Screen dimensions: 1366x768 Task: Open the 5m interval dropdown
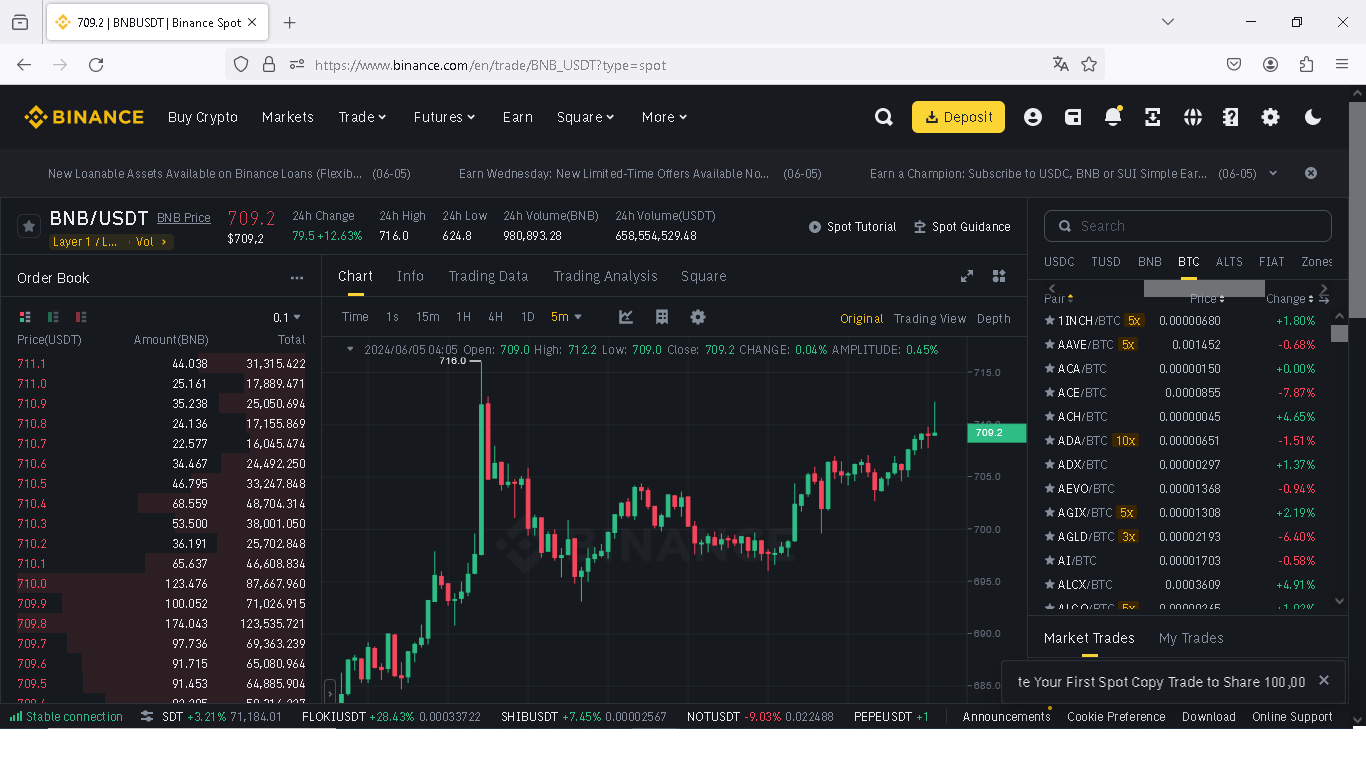click(566, 317)
